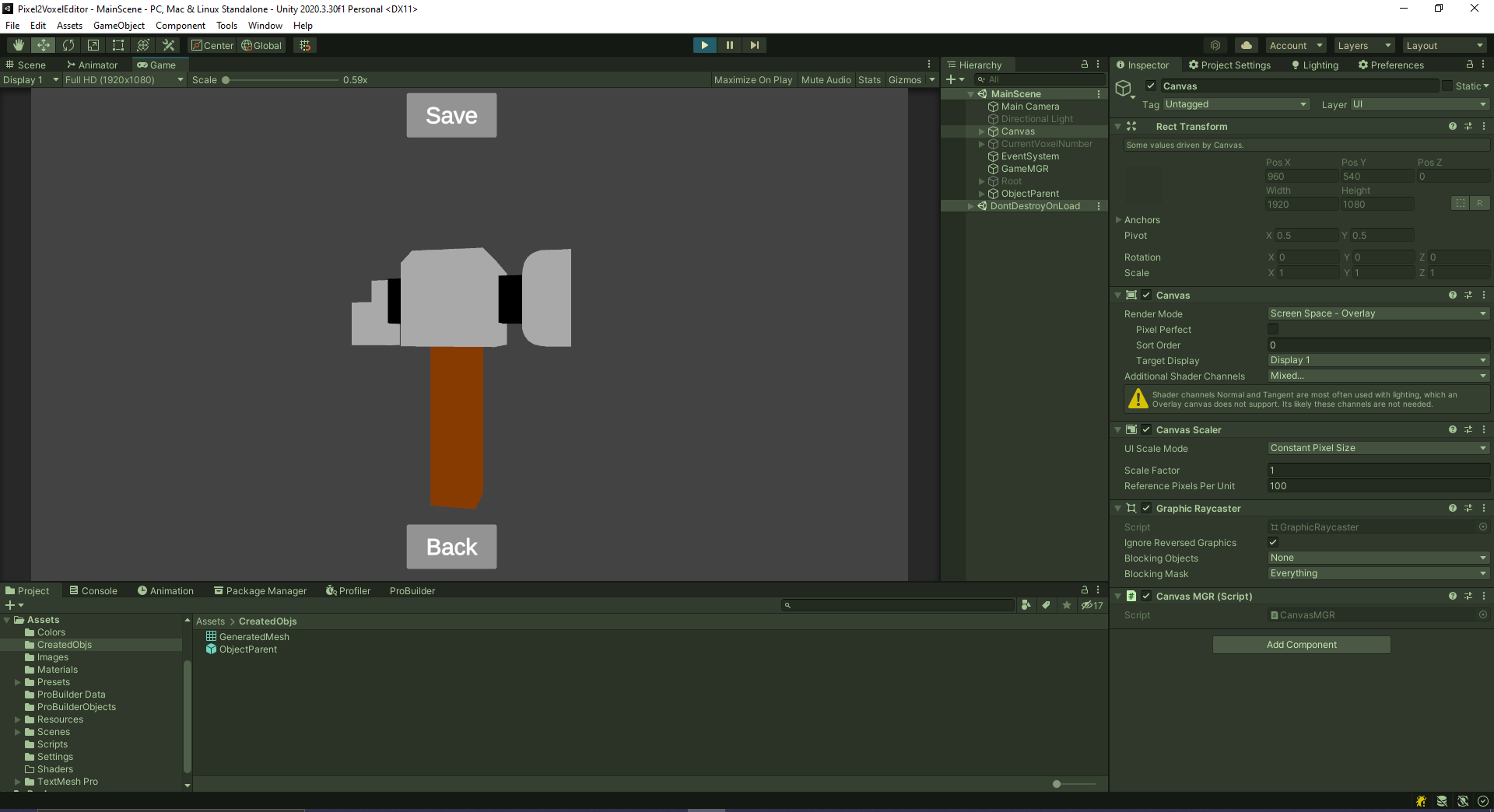The height and width of the screenshot is (812, 1494).
Task: Lock the Inspector panel
Action: (x=1470, y=65)
